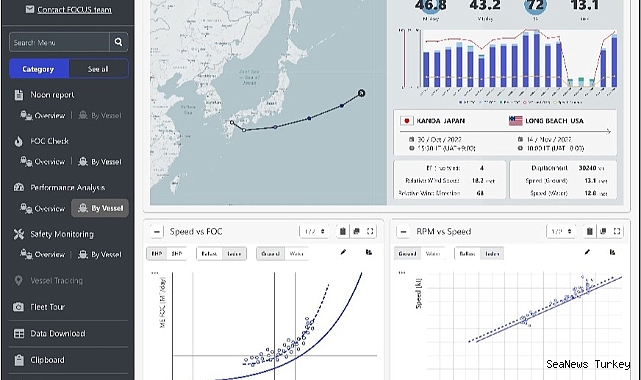This screenshot has width=641, height=380.
Task: Click the route end marker on map
Action: (x=361, y=93)
